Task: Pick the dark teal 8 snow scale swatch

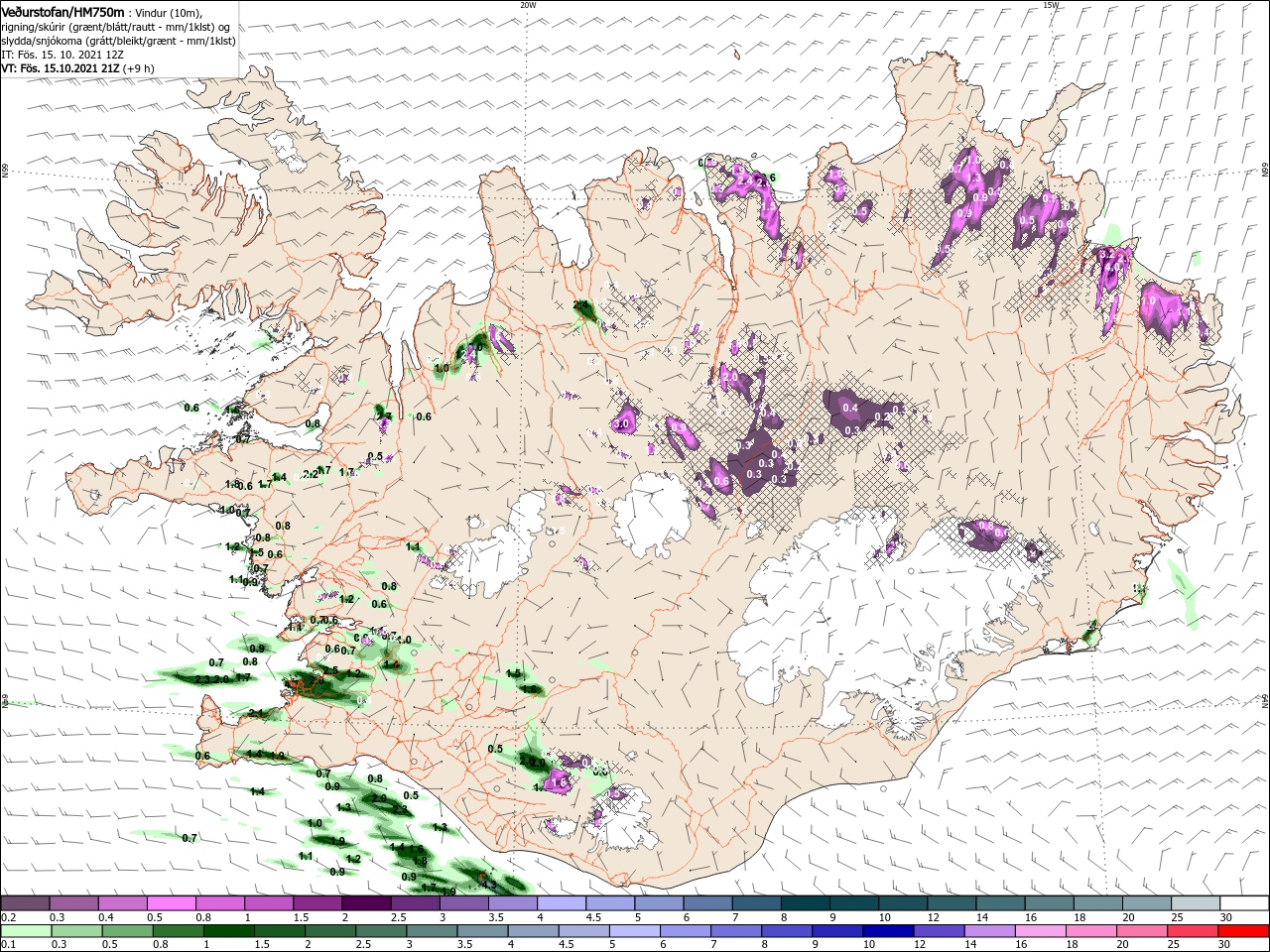Action: 806,903
